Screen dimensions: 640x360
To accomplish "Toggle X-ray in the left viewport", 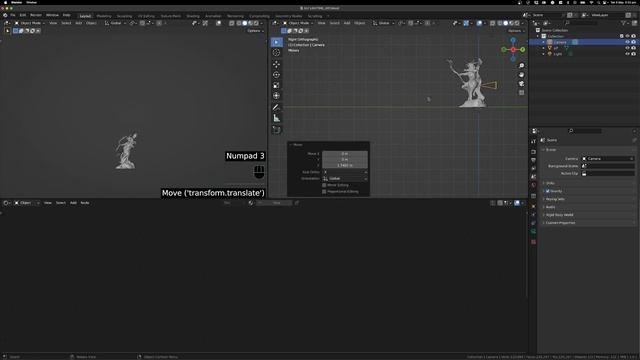I will click(231, 23).
